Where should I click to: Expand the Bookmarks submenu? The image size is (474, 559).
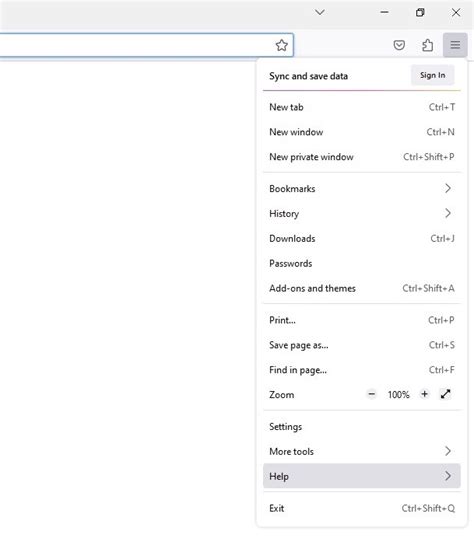pos(362,189)
